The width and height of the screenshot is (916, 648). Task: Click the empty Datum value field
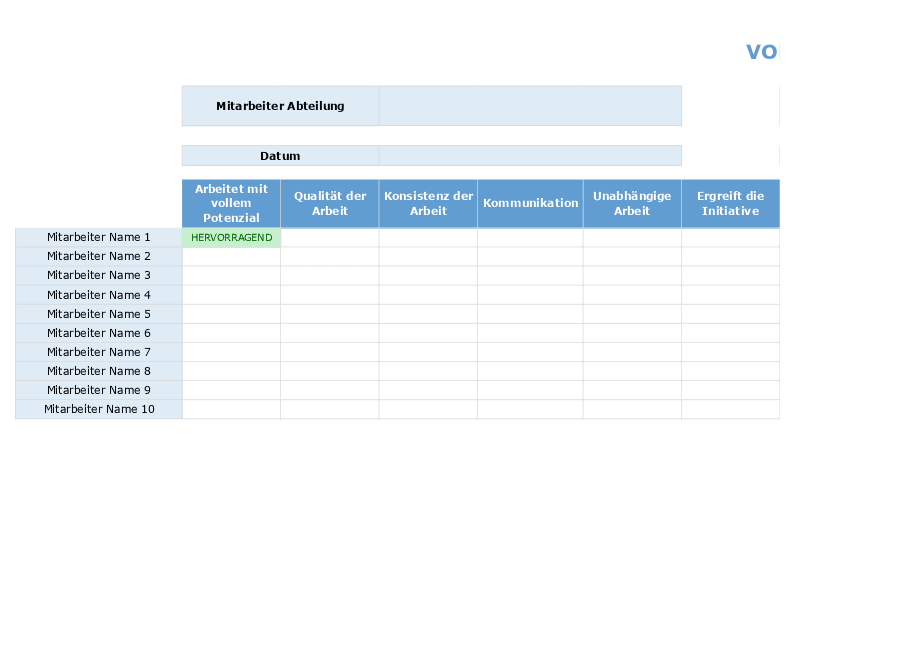pos(530,156)
